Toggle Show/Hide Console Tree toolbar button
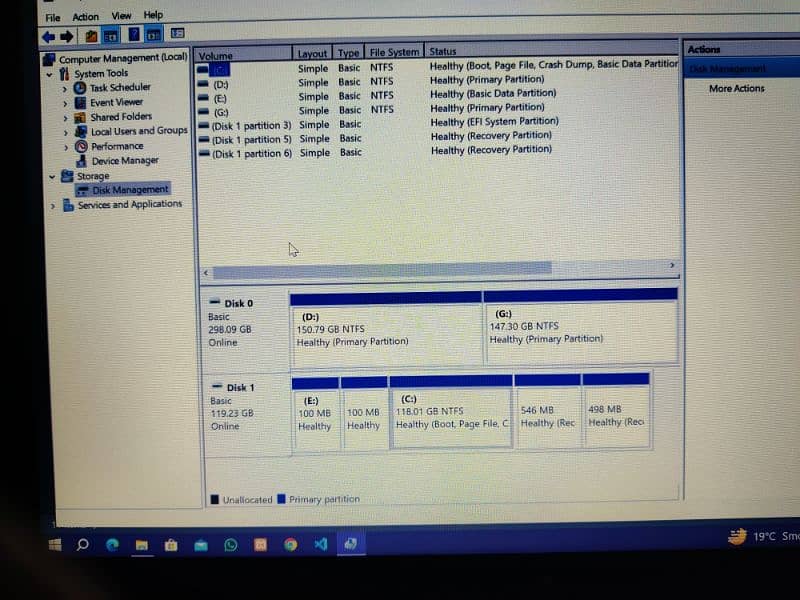This screenshot has width=800, height=600. (111, 36)
